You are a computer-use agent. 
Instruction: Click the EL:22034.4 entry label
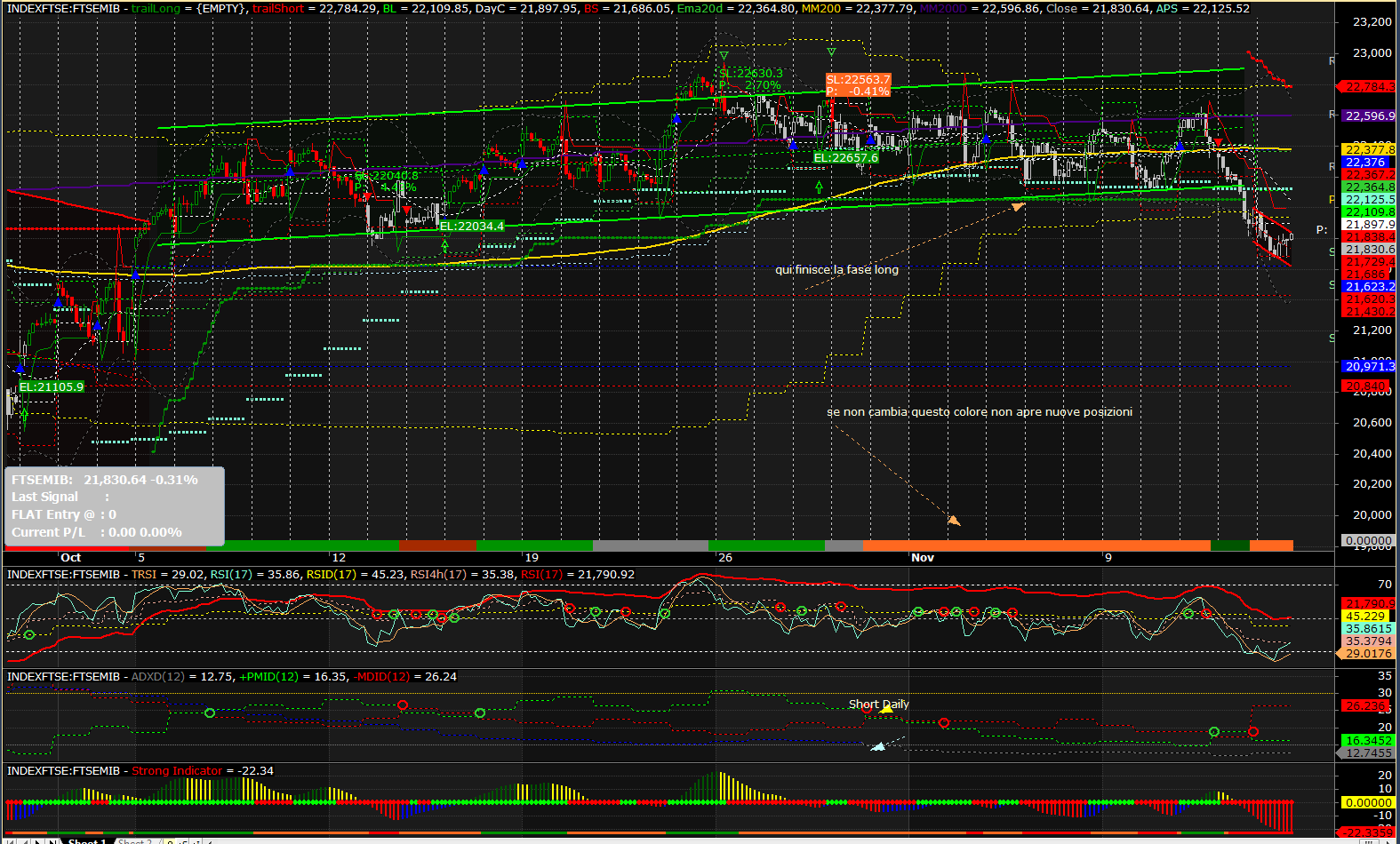pos(472,227)
